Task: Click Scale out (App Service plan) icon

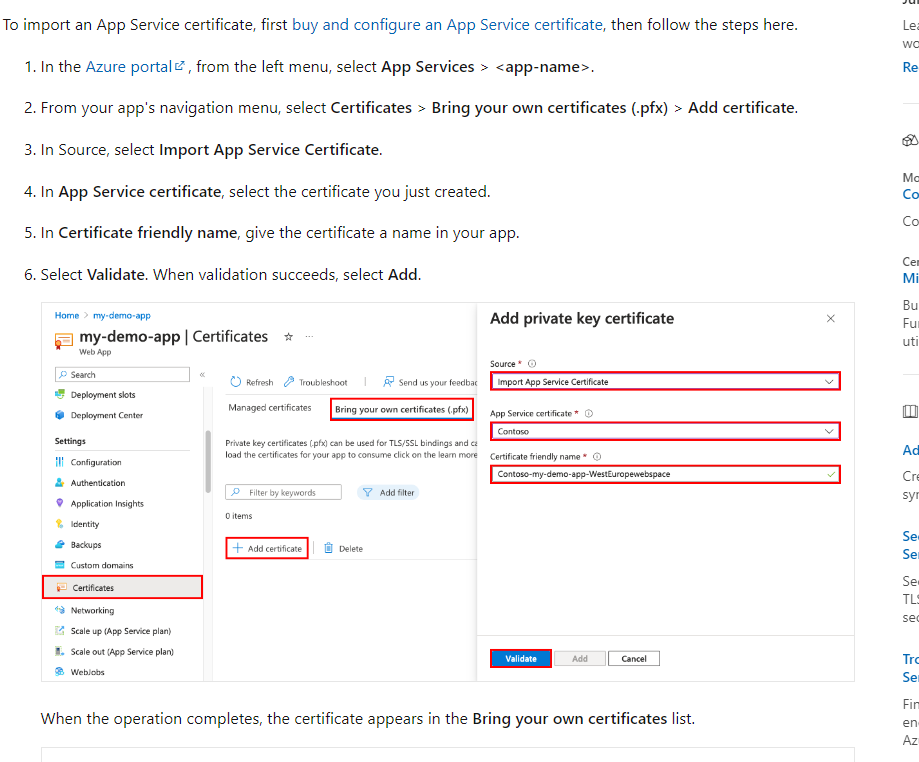Action: (x=60, y=651)
